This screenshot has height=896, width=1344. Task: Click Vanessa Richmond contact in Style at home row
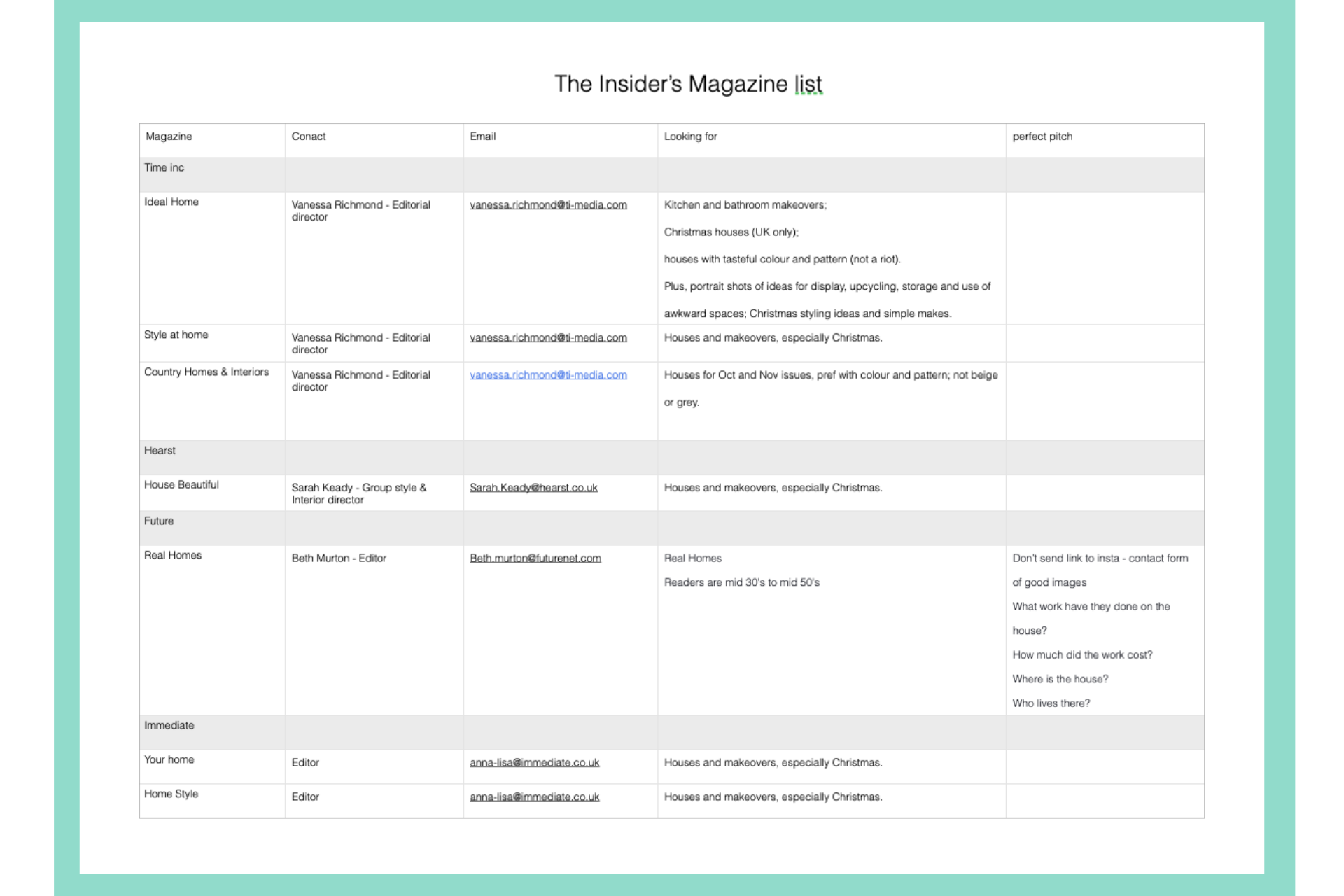pos(361,344)
